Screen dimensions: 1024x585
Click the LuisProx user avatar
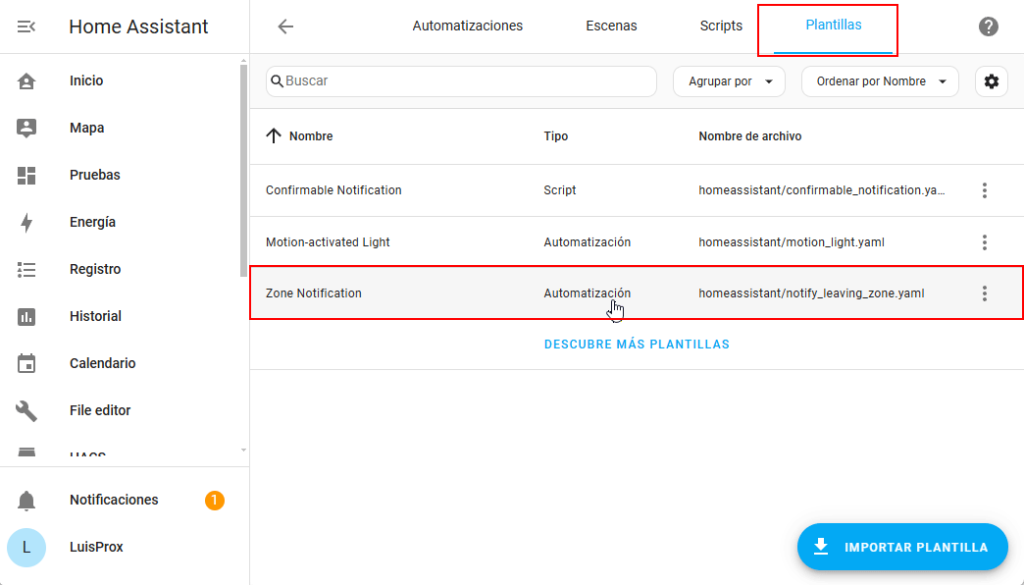pyautogui.click(x=27, y=547)
